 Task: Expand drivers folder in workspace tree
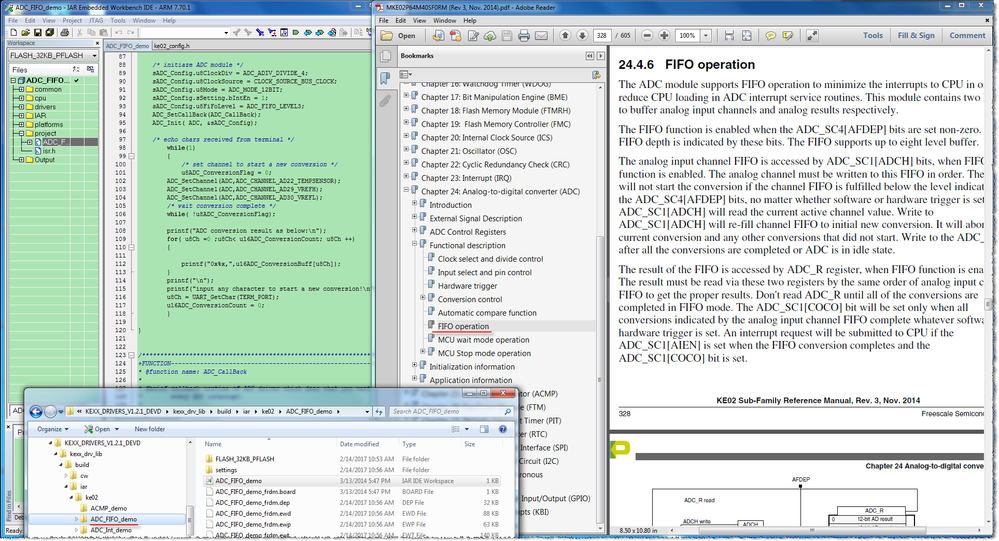pos(21,107)
